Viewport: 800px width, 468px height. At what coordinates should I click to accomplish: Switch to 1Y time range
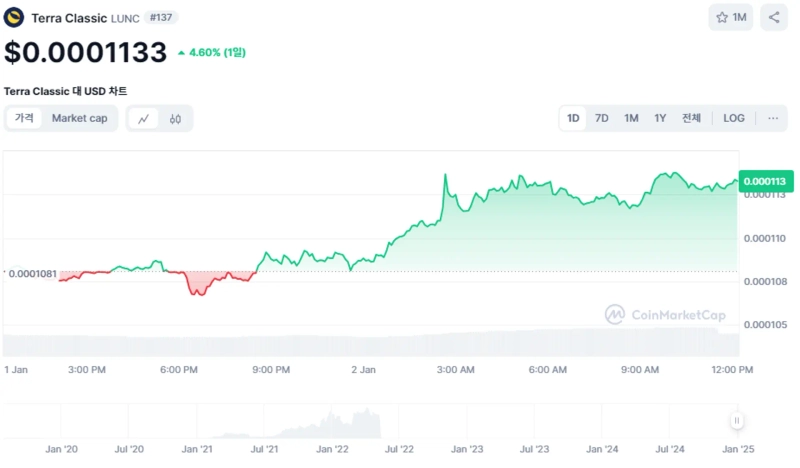[660, 118]
